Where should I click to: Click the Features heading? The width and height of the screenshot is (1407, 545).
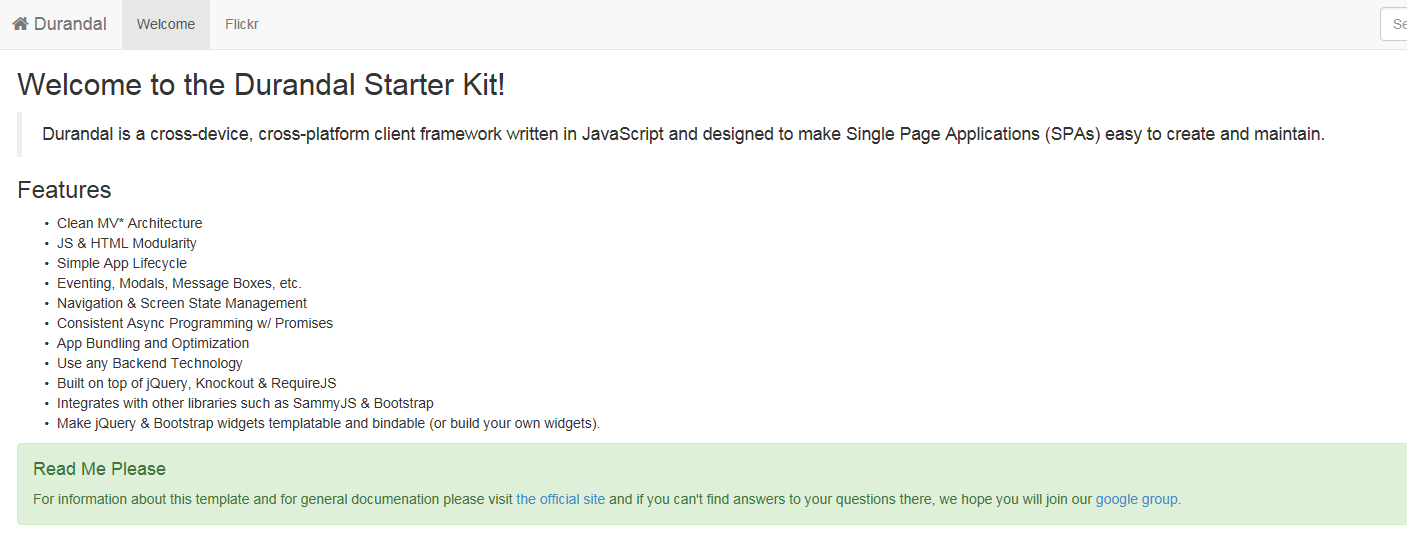[x=64, y=190]
